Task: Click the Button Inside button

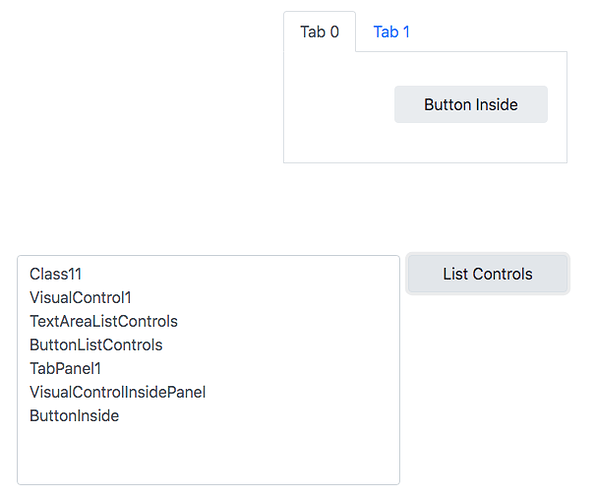Action: tap(471, 105)
